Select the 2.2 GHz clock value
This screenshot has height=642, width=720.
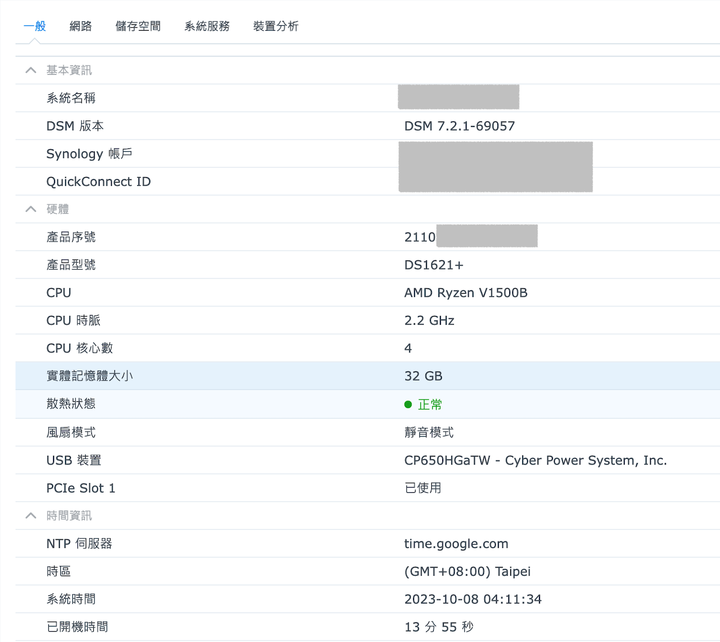(429, 321)
